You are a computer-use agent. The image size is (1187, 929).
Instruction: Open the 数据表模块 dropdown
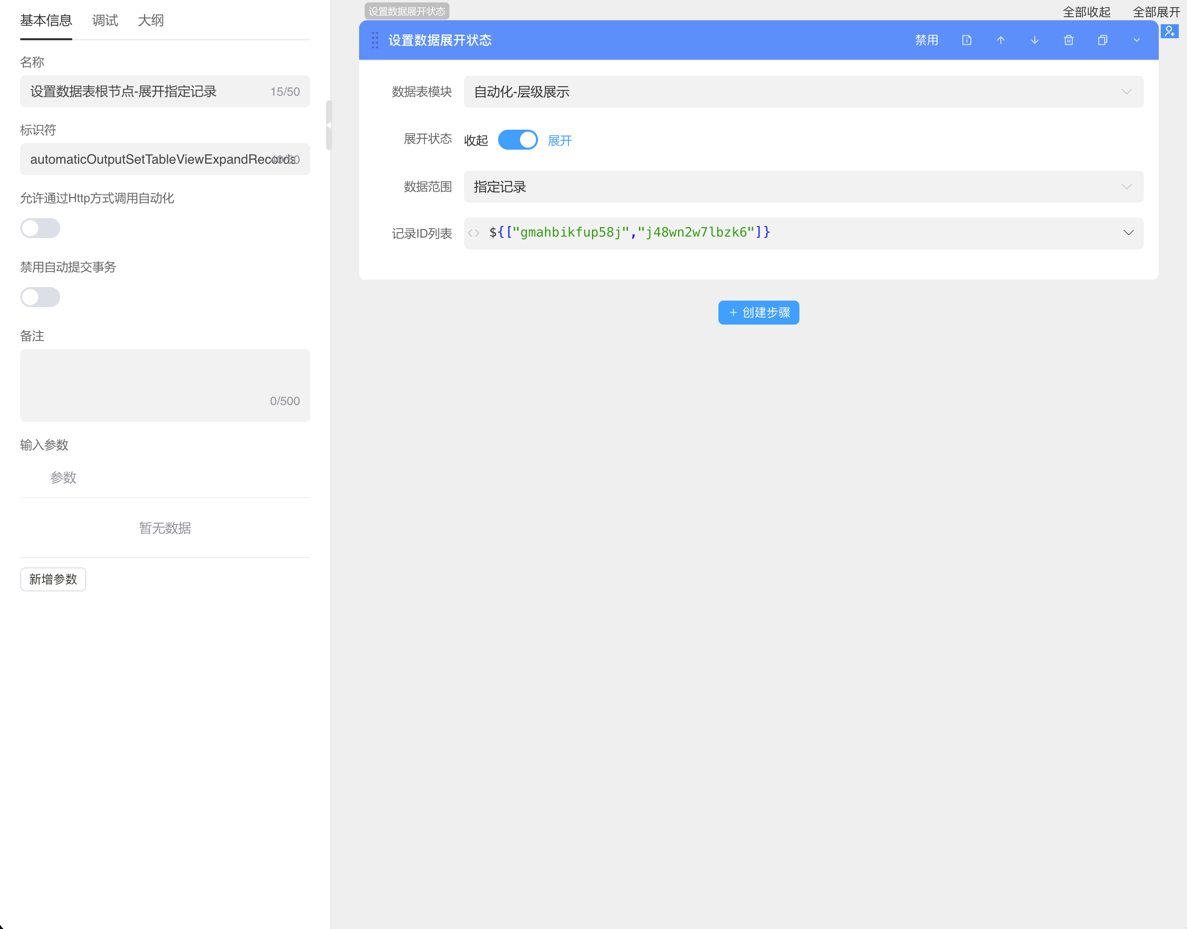pos(802,92)
